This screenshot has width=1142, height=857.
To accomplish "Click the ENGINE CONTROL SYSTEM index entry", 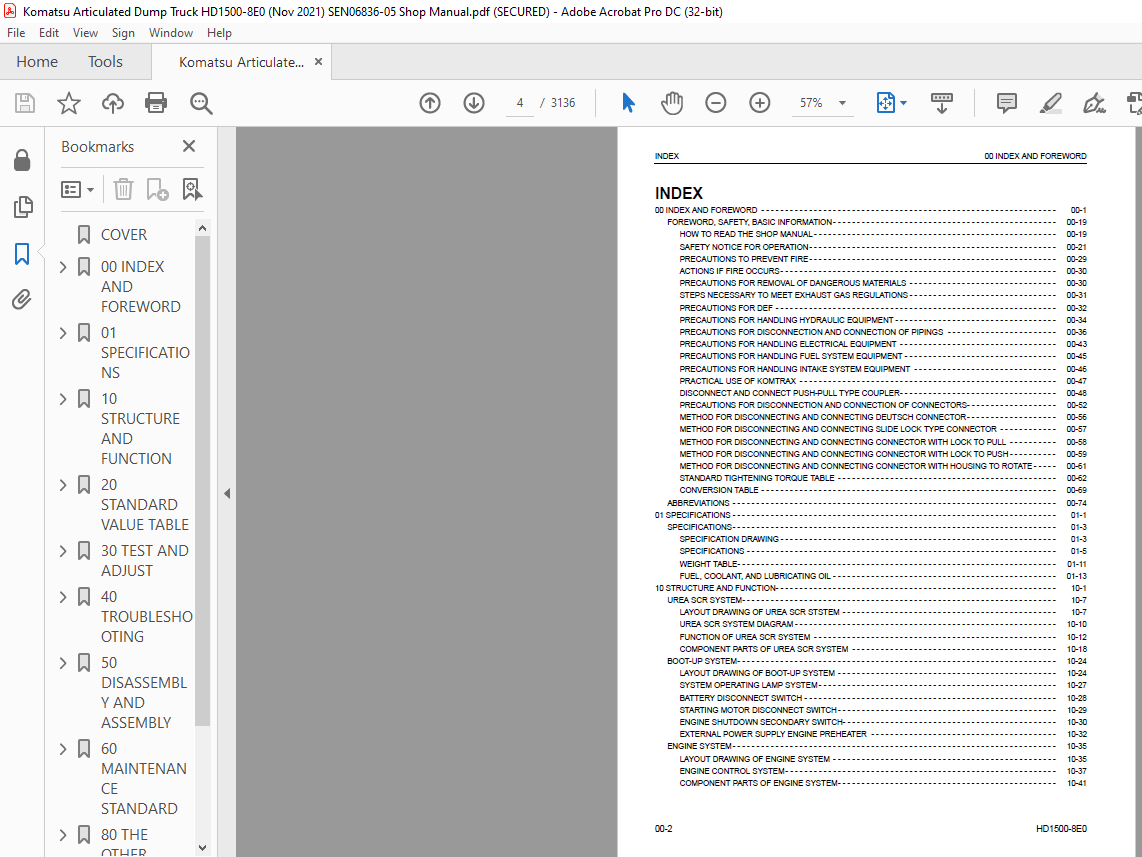I will tap(732, 771).
